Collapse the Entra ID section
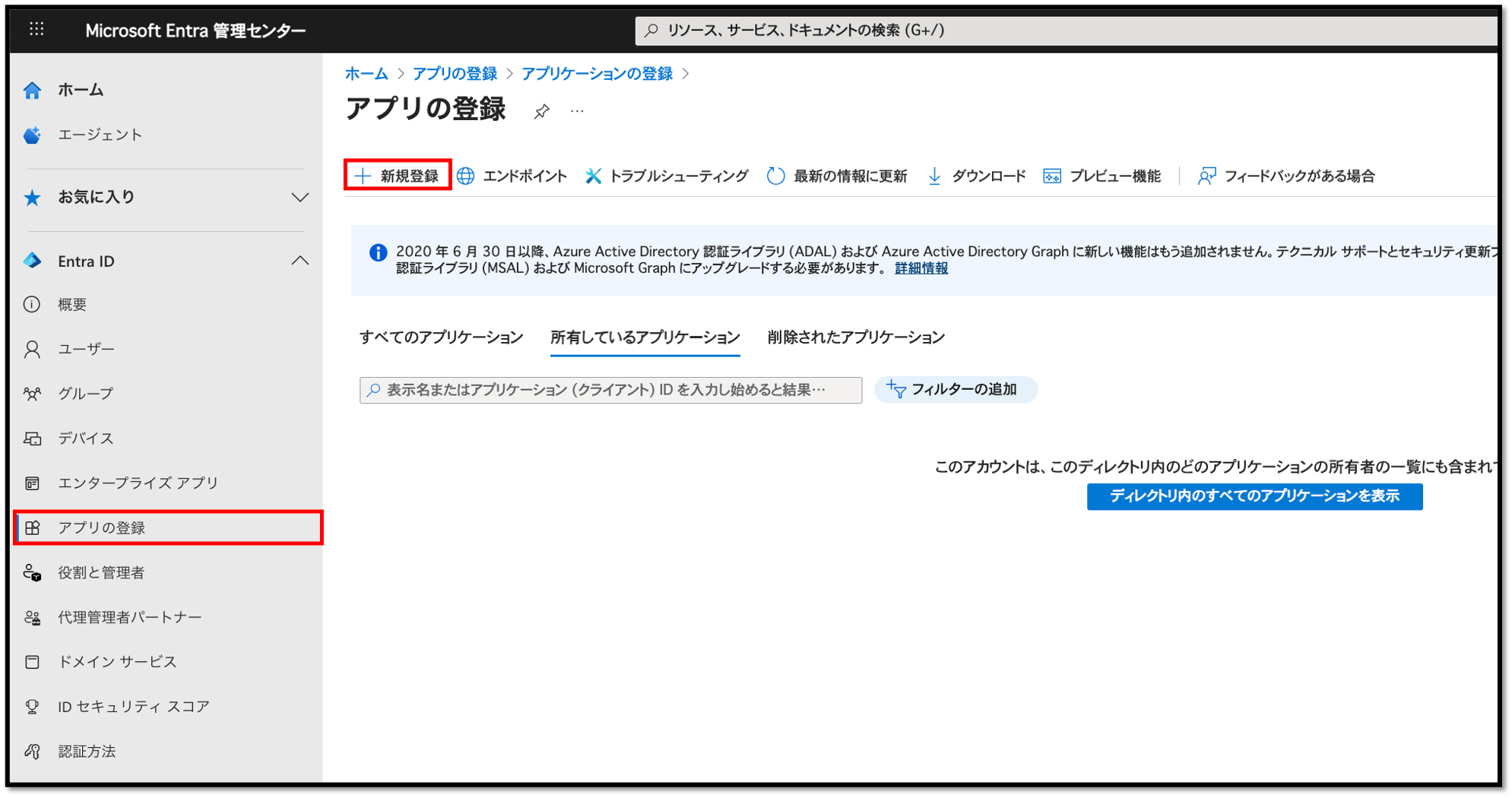1512x798 pixels. coord(301,261)
